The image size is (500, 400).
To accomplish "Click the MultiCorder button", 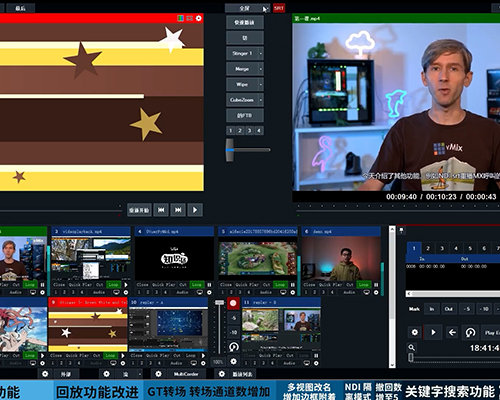I will click(185, 374).
